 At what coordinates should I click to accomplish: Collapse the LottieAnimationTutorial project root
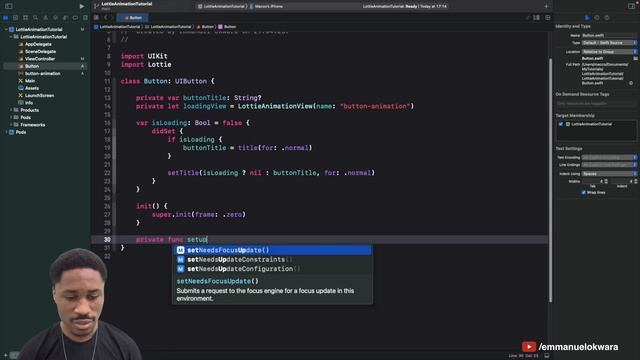(x=6, y=29)
